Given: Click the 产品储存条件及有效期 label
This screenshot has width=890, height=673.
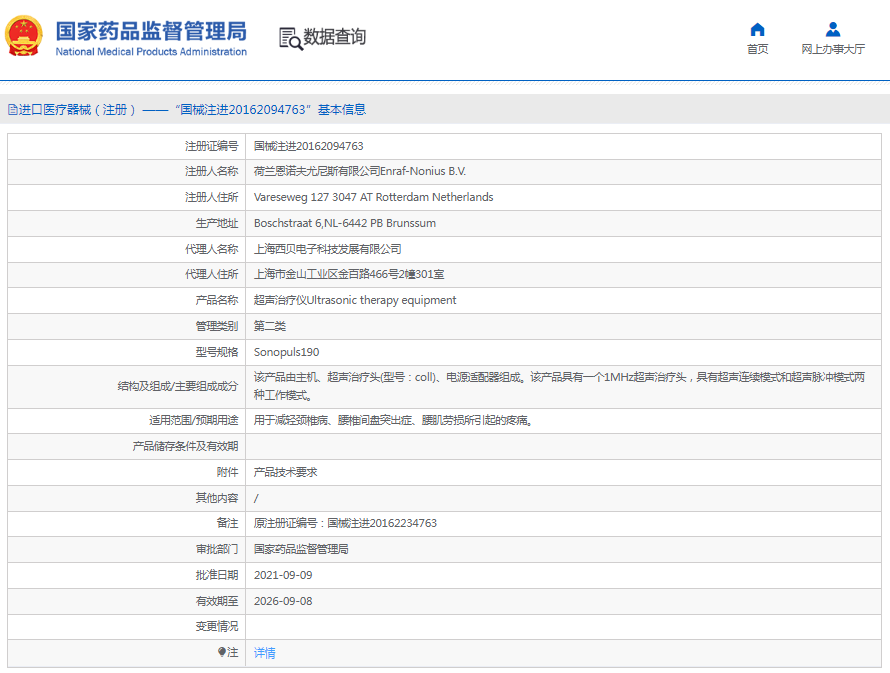Looking at the screenshot, I should tap(186, 446).
